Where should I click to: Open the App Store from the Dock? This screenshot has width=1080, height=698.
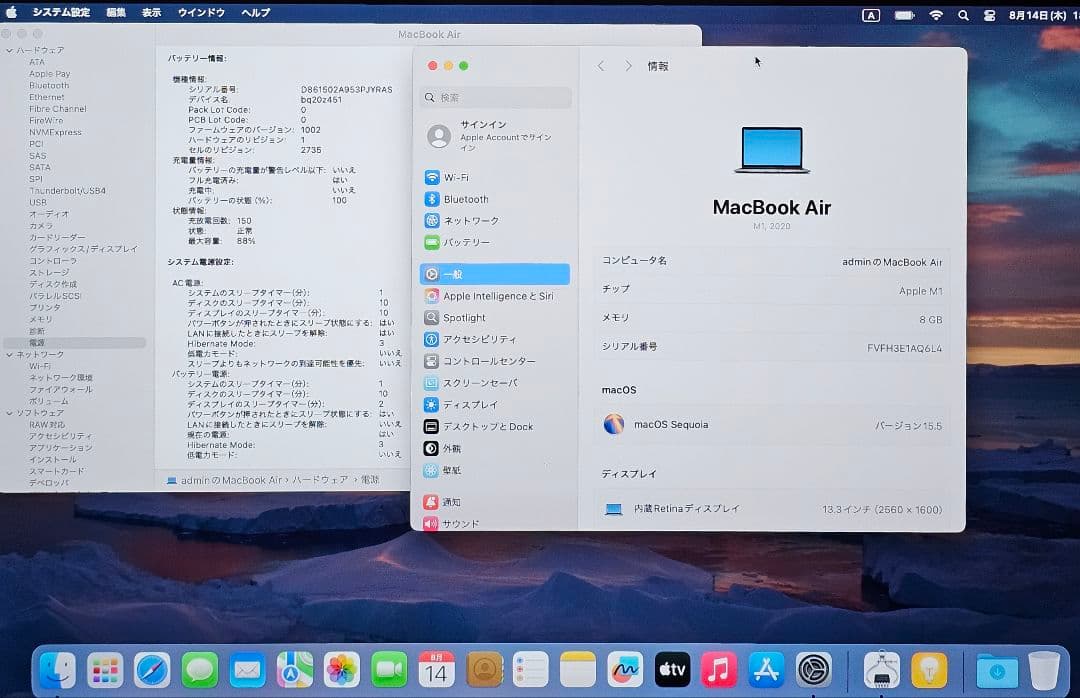(x=766, y=670)
